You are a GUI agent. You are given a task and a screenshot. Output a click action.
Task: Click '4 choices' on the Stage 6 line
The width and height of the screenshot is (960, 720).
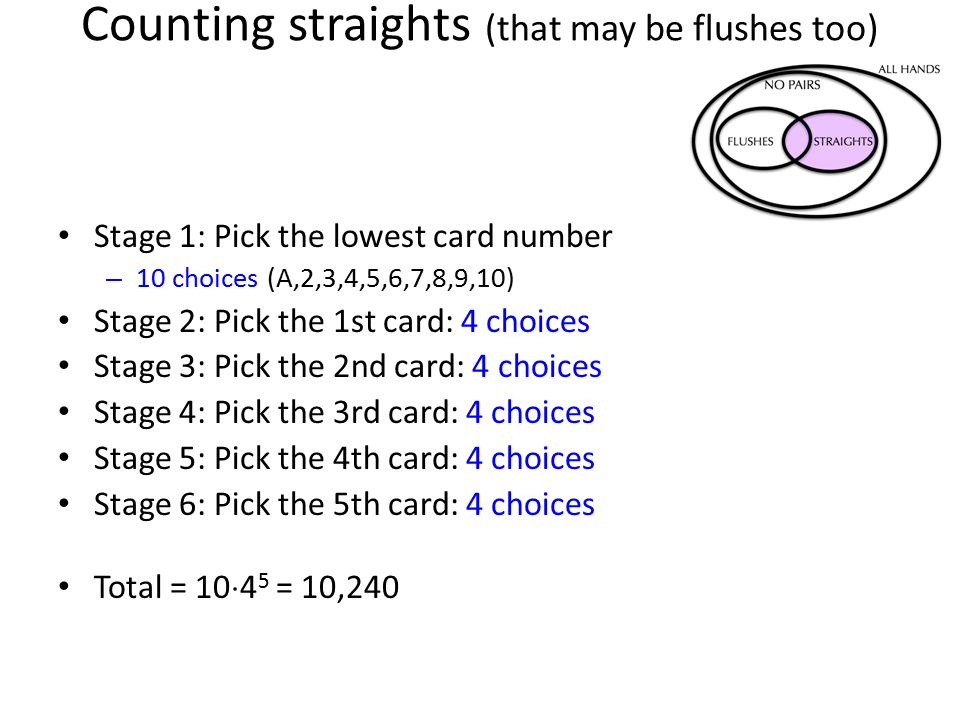(x=530, y=504)
